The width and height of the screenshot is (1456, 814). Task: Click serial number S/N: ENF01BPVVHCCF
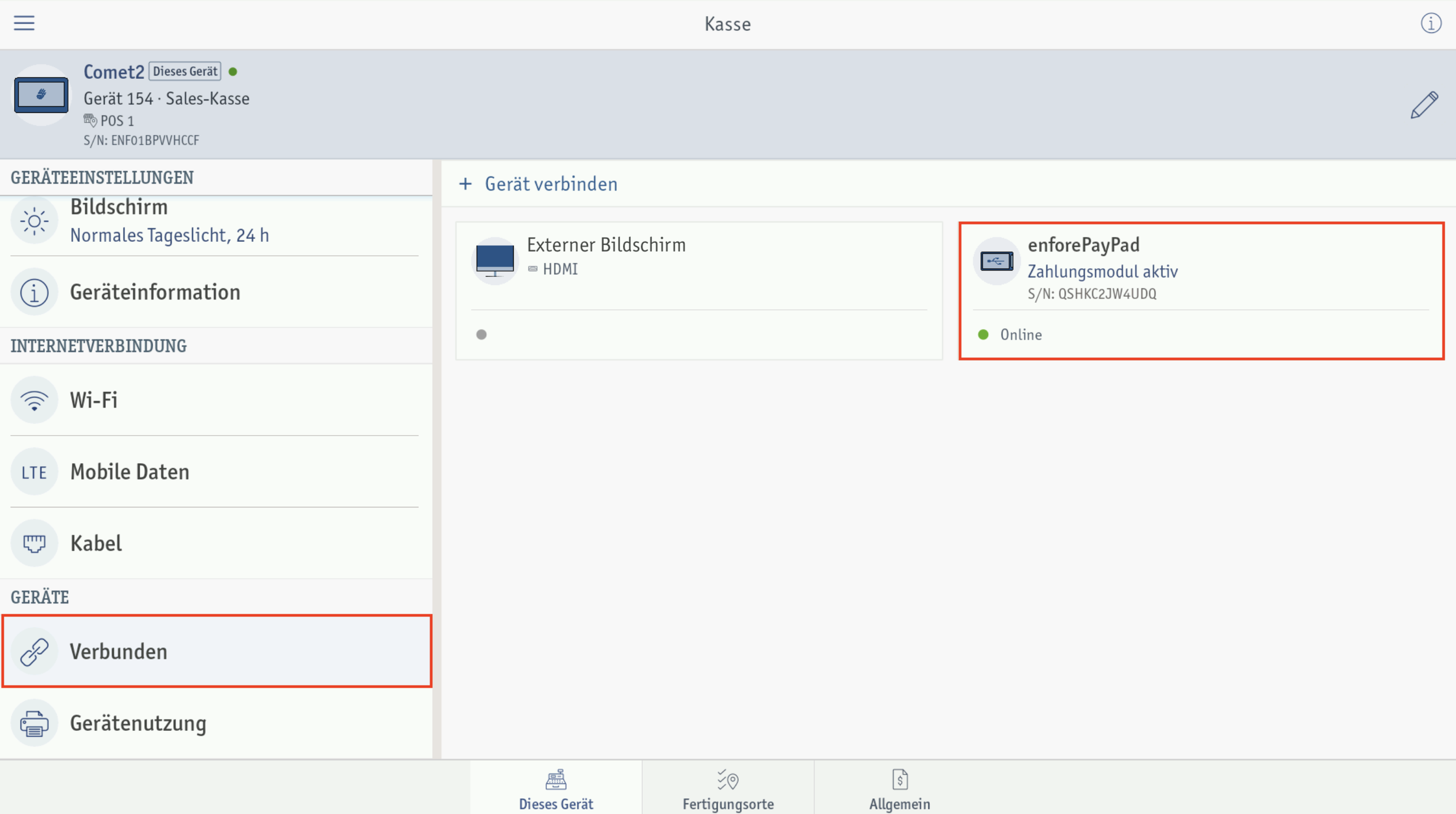coord(141,140)
